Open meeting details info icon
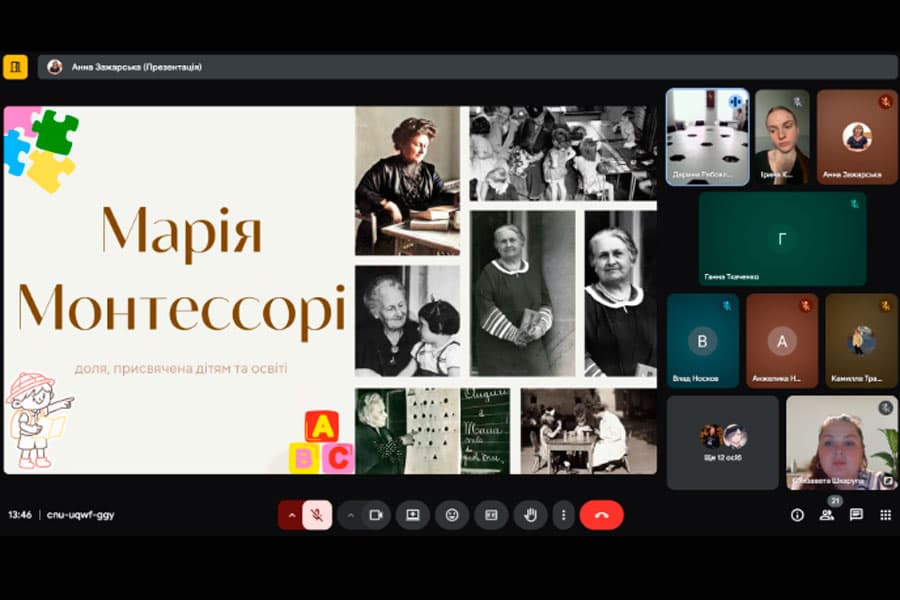The height and width of the screenshot is (600, 900). coord(797,515)
